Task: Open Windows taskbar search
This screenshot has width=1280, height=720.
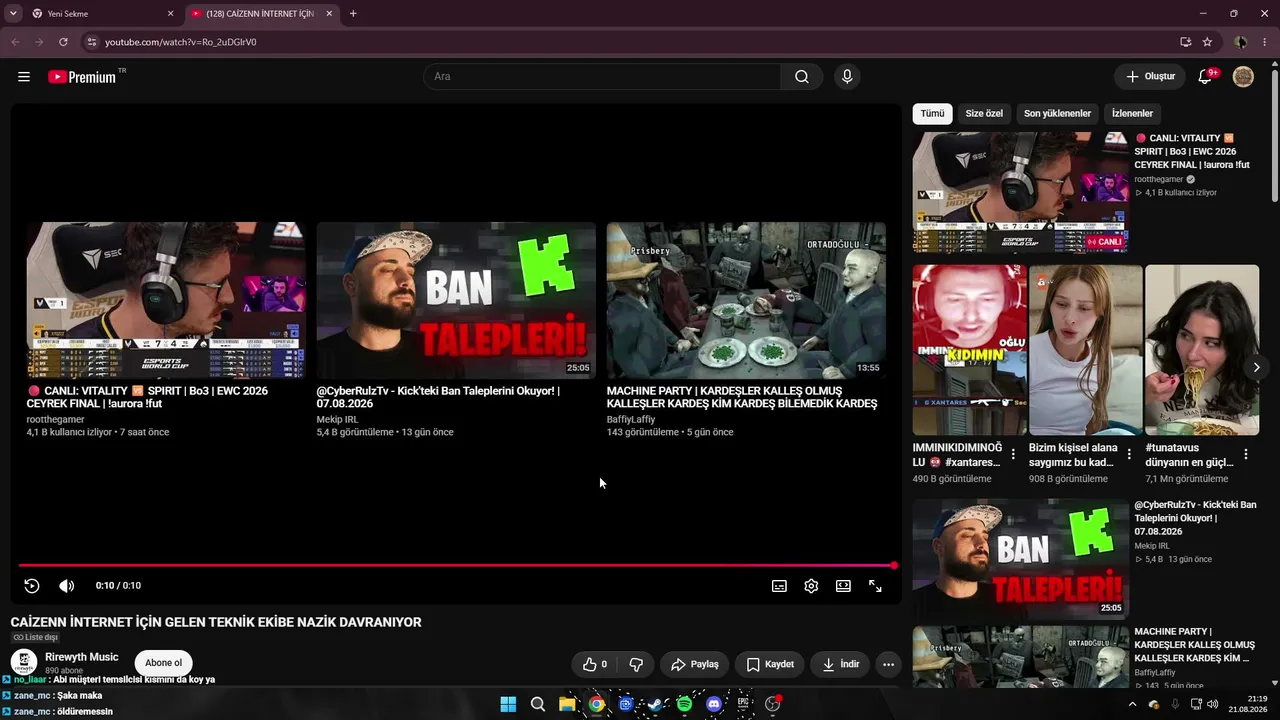Action: 538,704
